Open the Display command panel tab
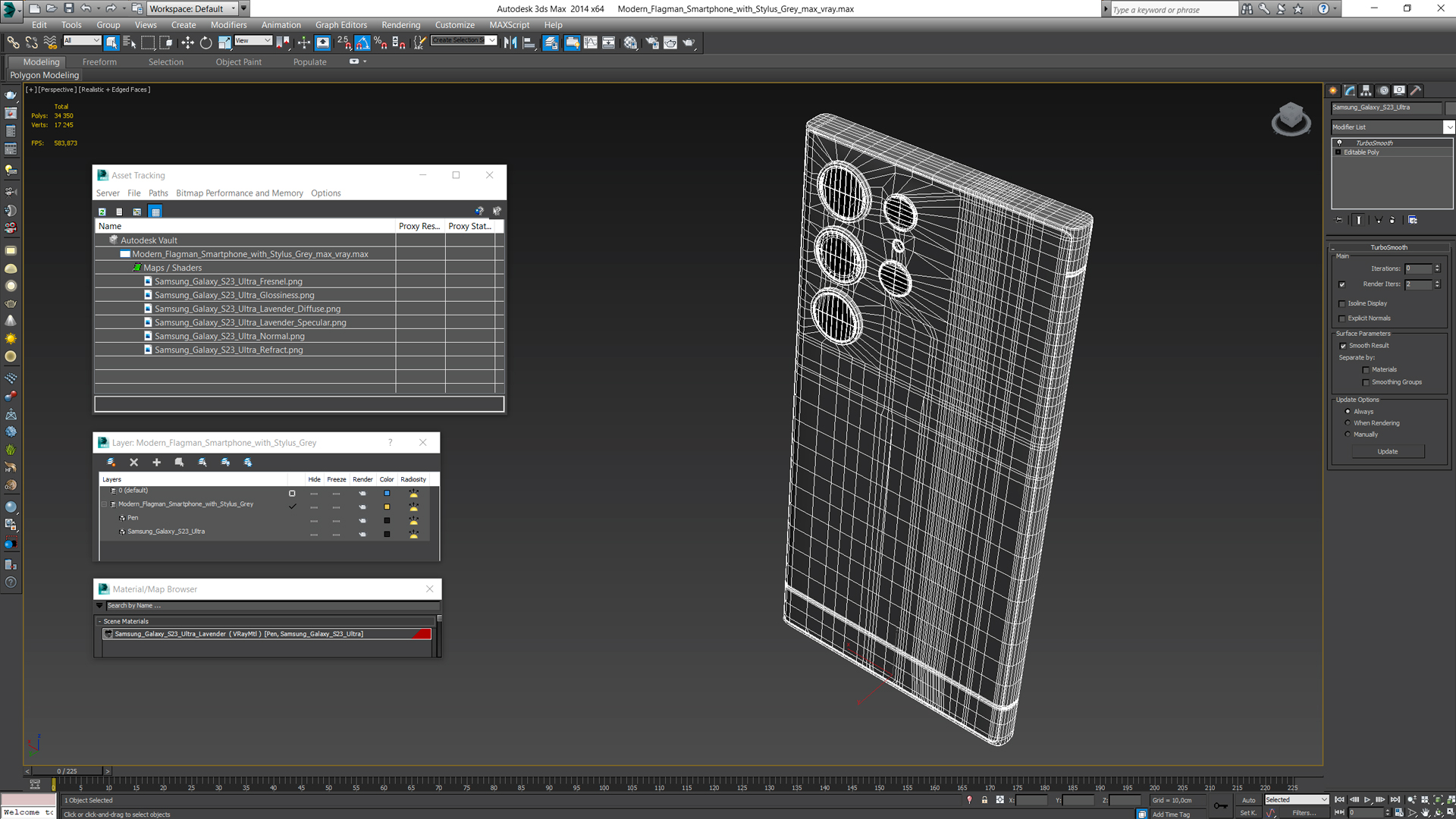Screen dimensions: 1456x819 [1400, 90]
